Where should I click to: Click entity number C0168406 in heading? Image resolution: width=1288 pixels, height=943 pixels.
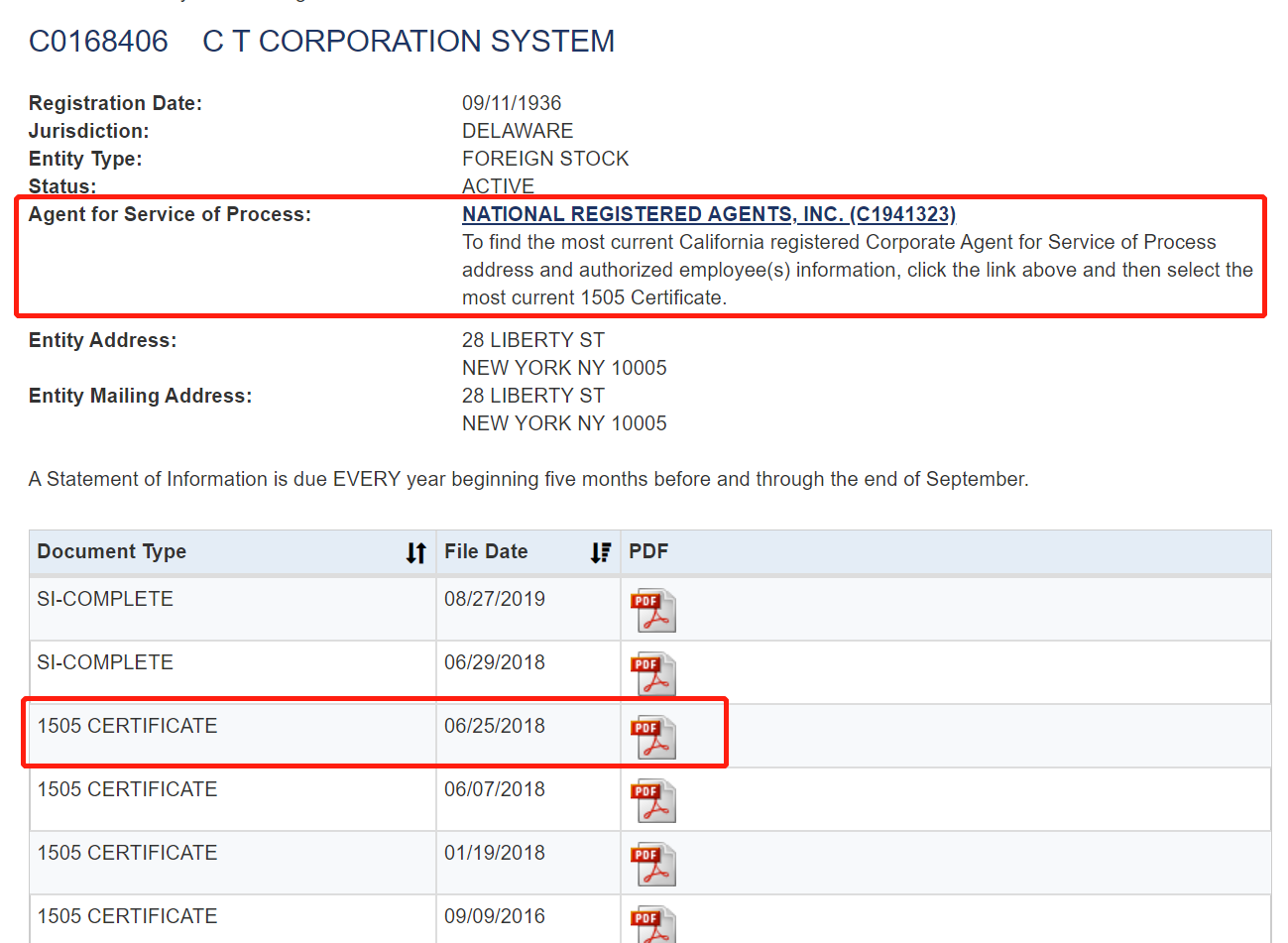98,42
